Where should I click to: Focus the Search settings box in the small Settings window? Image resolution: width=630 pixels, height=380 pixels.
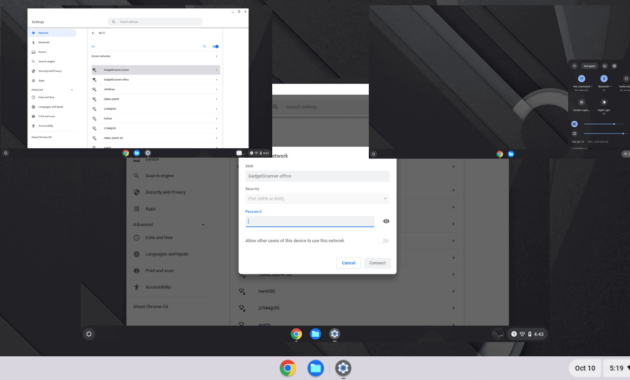click(x=155, y=22)
